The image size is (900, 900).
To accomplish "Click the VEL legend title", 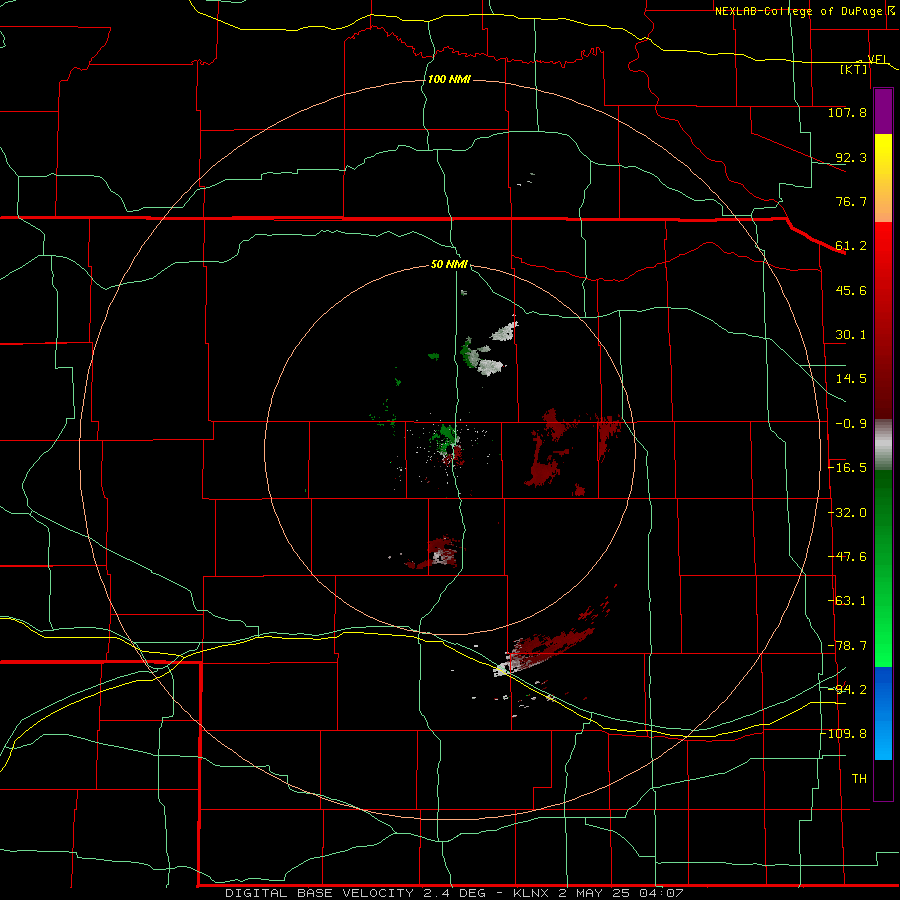I will (x=877, y=59).
